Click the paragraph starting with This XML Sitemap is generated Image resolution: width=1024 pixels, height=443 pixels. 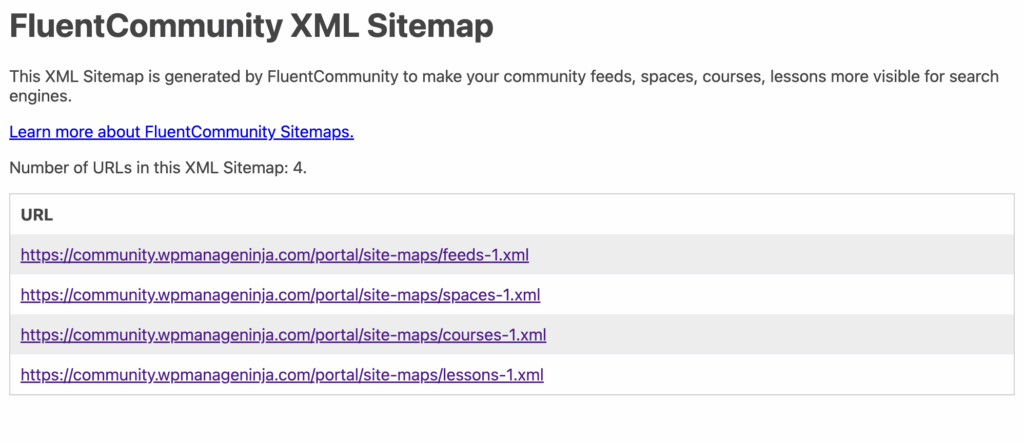coord(504,86)
